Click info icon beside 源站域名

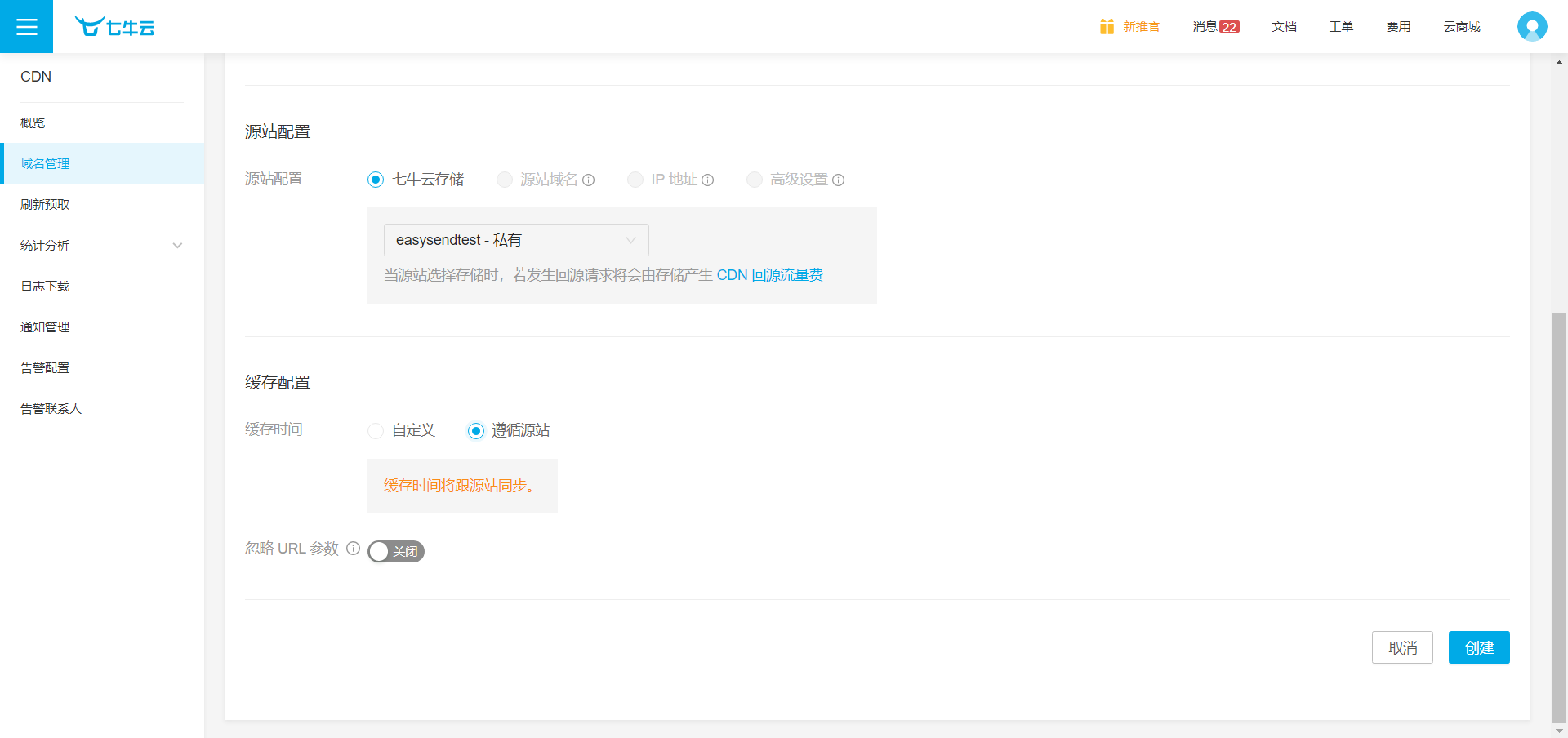click(589, 180)
